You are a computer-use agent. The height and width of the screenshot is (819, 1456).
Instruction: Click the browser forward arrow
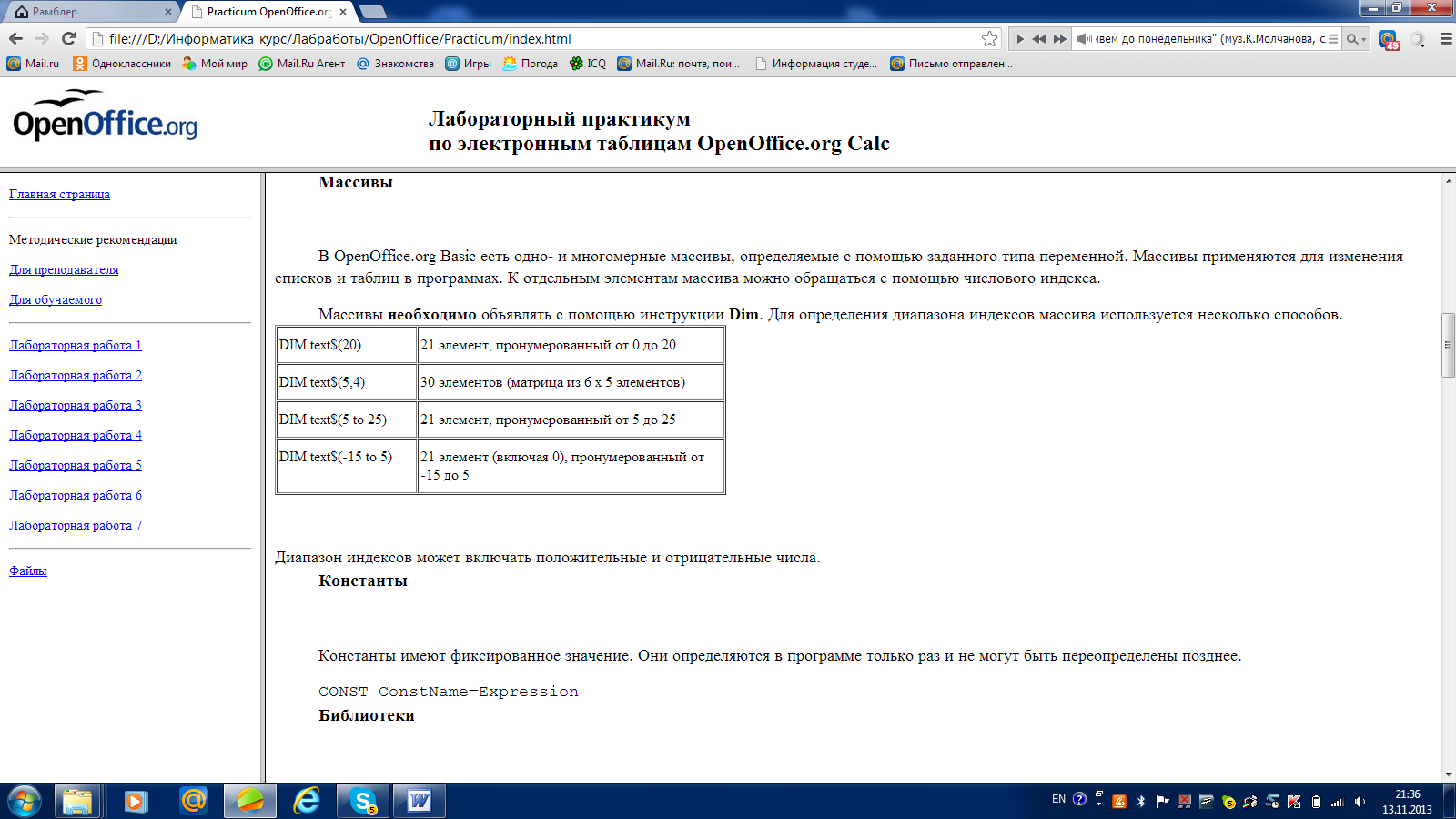42,38
